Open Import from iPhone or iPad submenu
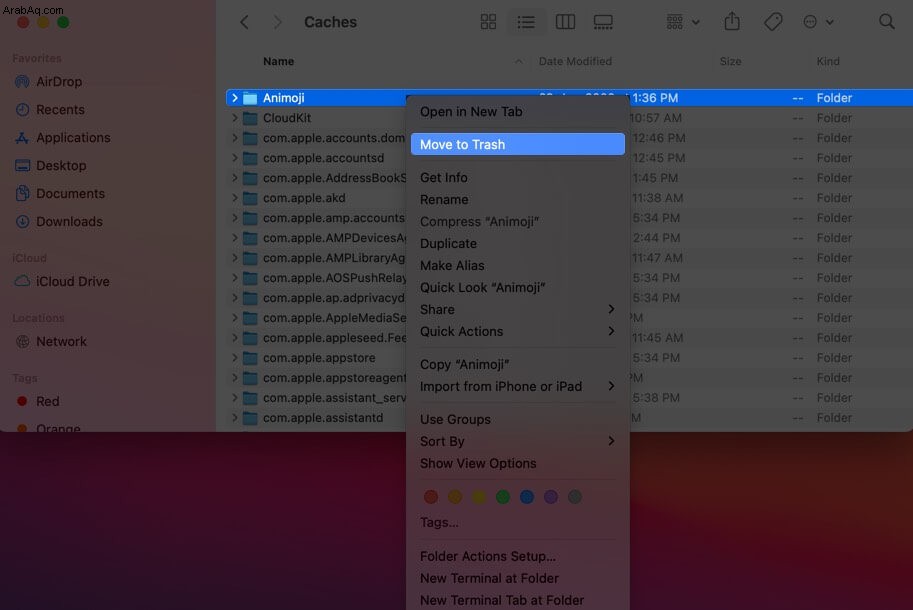Image resolution: width=913 pixels, height=610 pixels. click(518, 386)
